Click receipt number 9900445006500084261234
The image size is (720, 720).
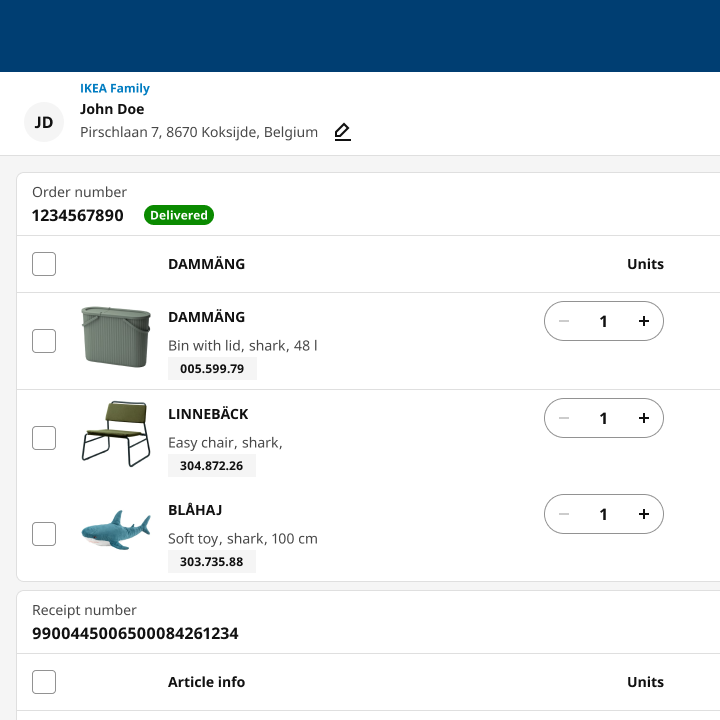pyautogui.click(x=135, y=634)
